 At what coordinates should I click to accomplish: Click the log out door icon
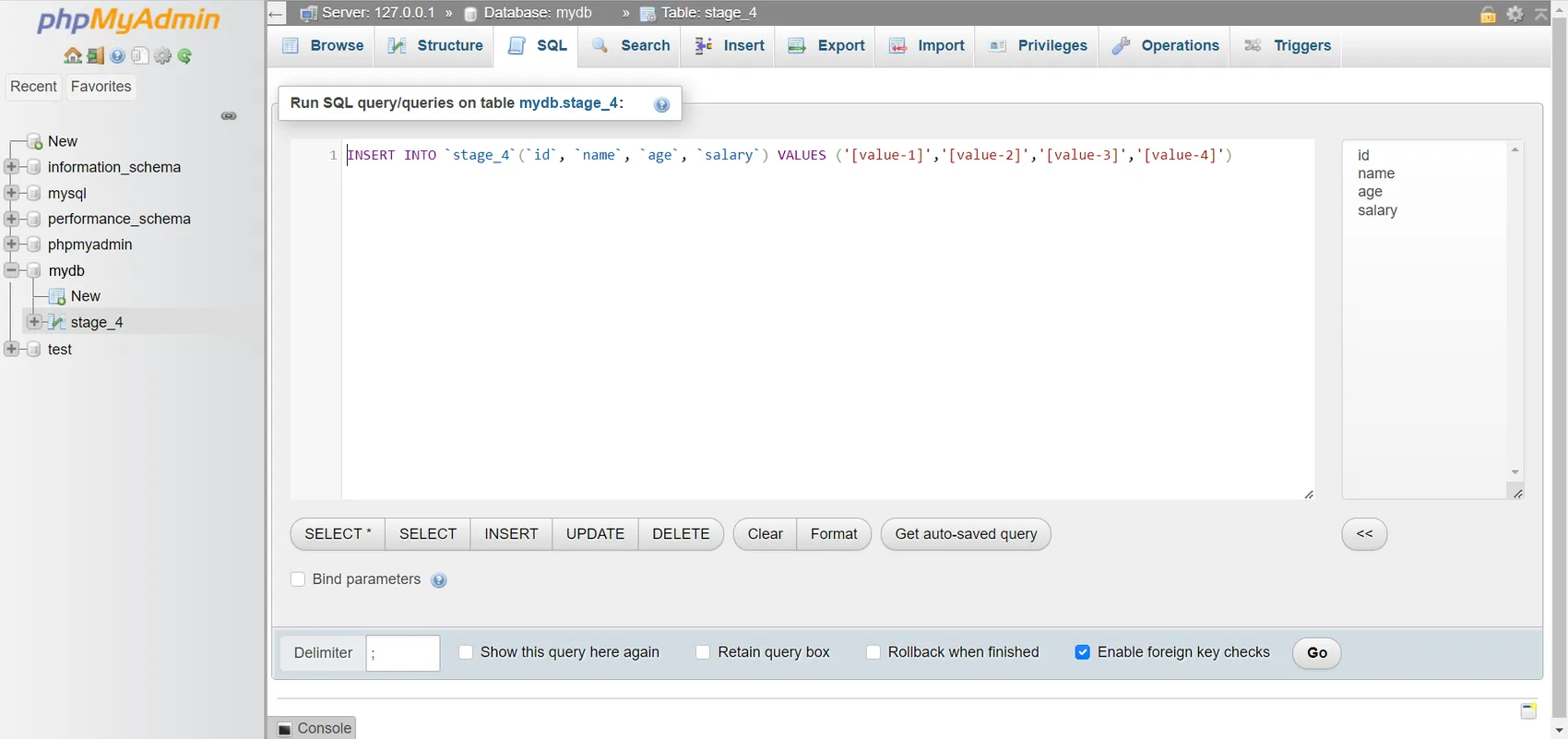coord(95,56)
